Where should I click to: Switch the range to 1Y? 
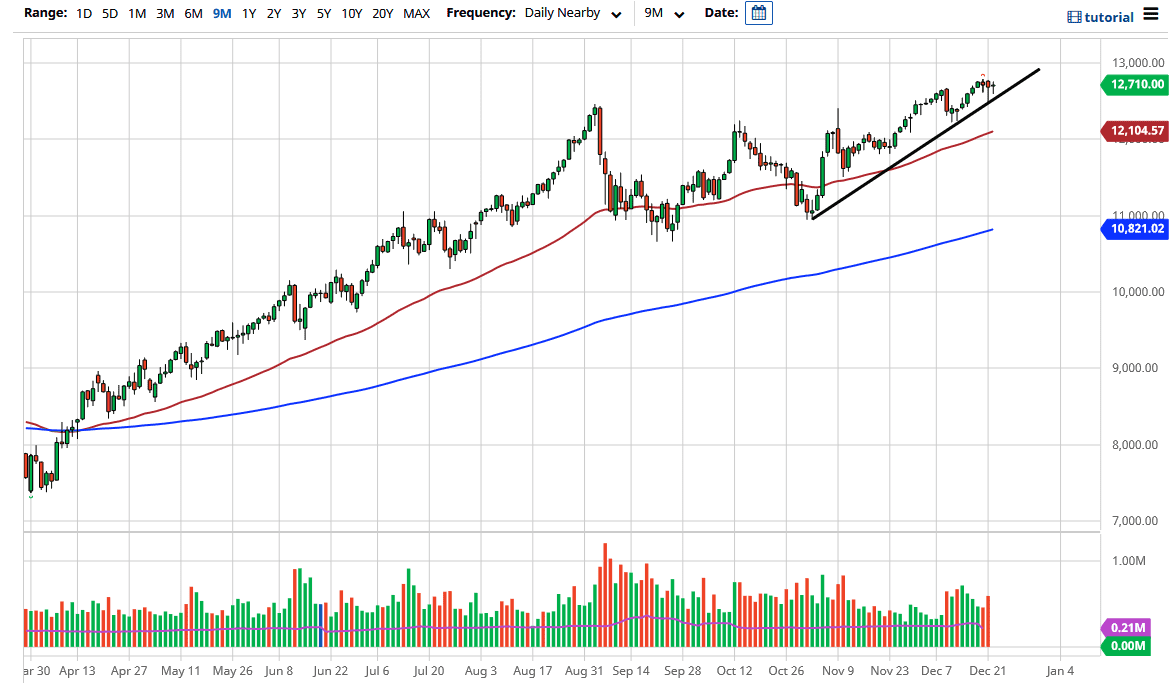(x=249, y=14)
